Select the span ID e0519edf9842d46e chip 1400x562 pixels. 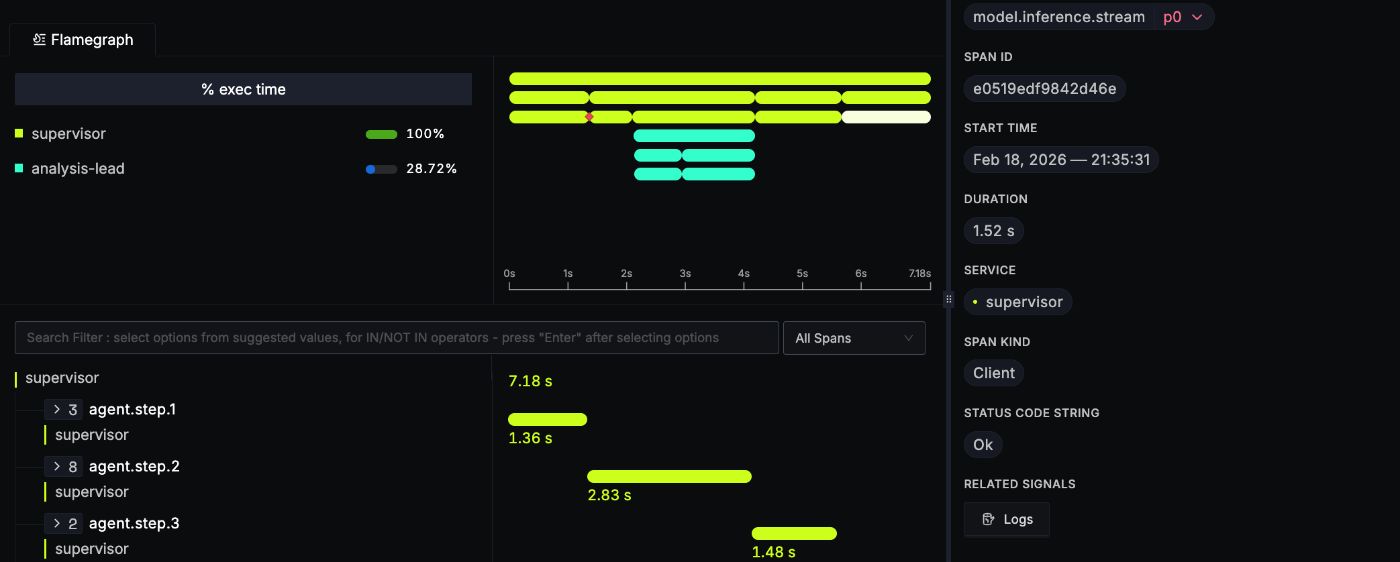[x=1044, y=89]
